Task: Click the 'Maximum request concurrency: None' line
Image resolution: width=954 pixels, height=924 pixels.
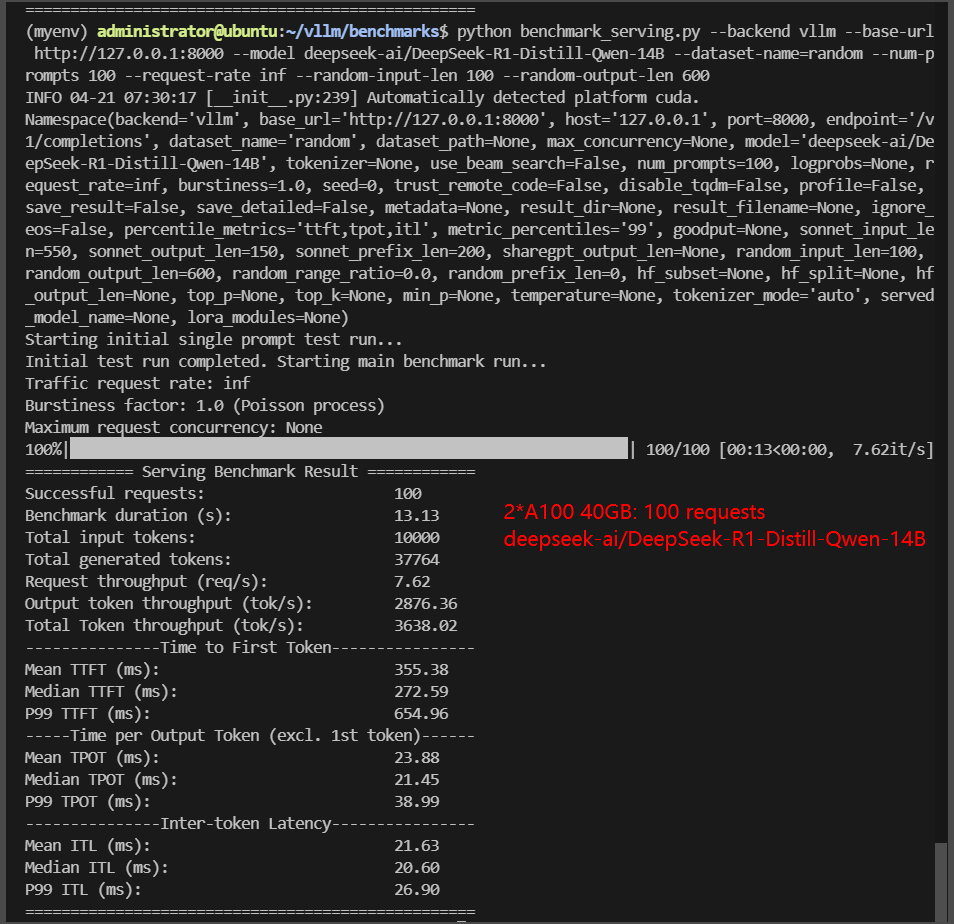Action: pyautogui.click(x=173, y=428)
